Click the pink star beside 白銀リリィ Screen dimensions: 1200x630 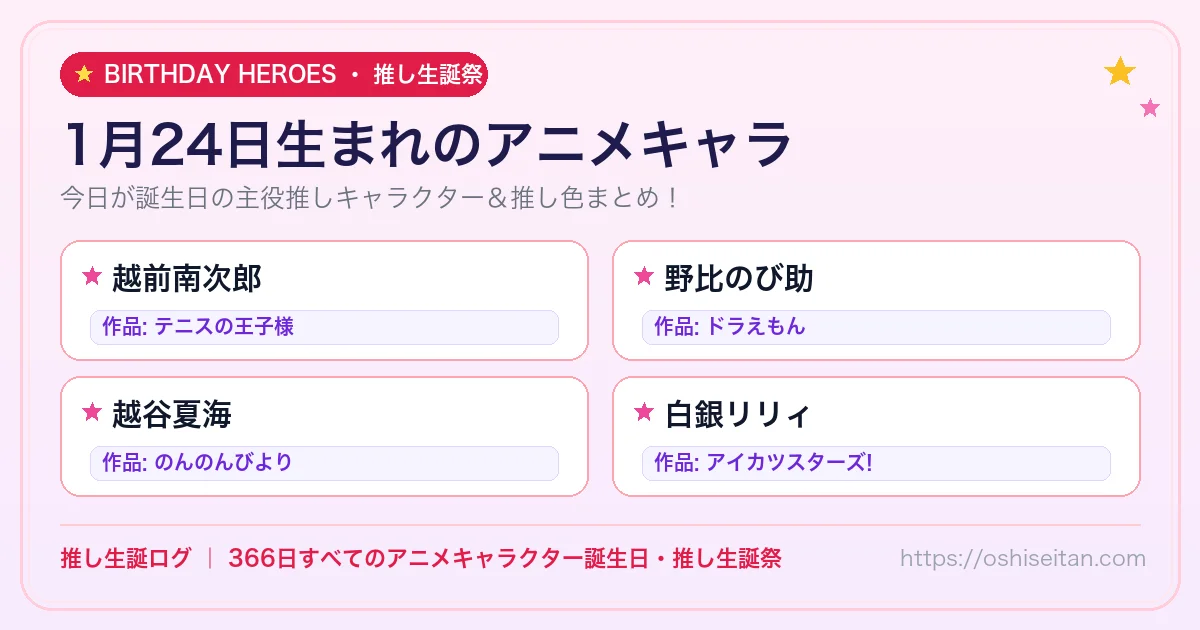tap(644, 412)
